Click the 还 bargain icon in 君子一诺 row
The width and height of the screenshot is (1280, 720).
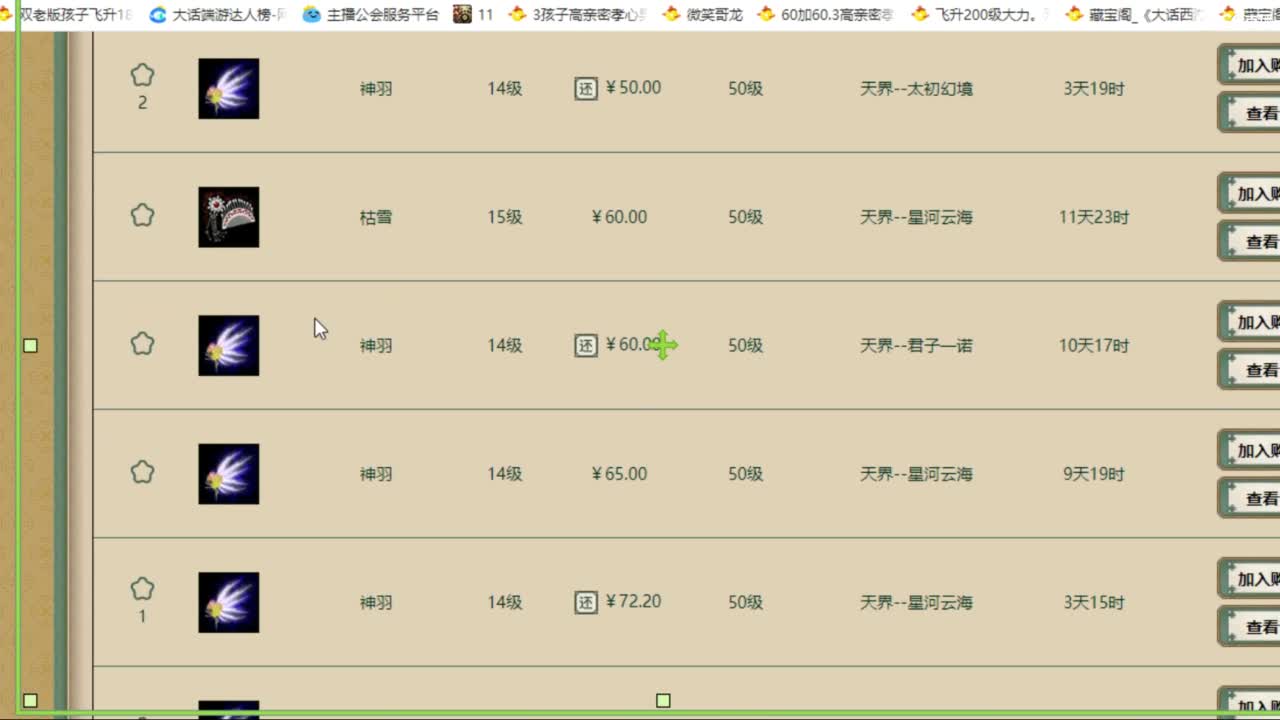pos(586,345)
